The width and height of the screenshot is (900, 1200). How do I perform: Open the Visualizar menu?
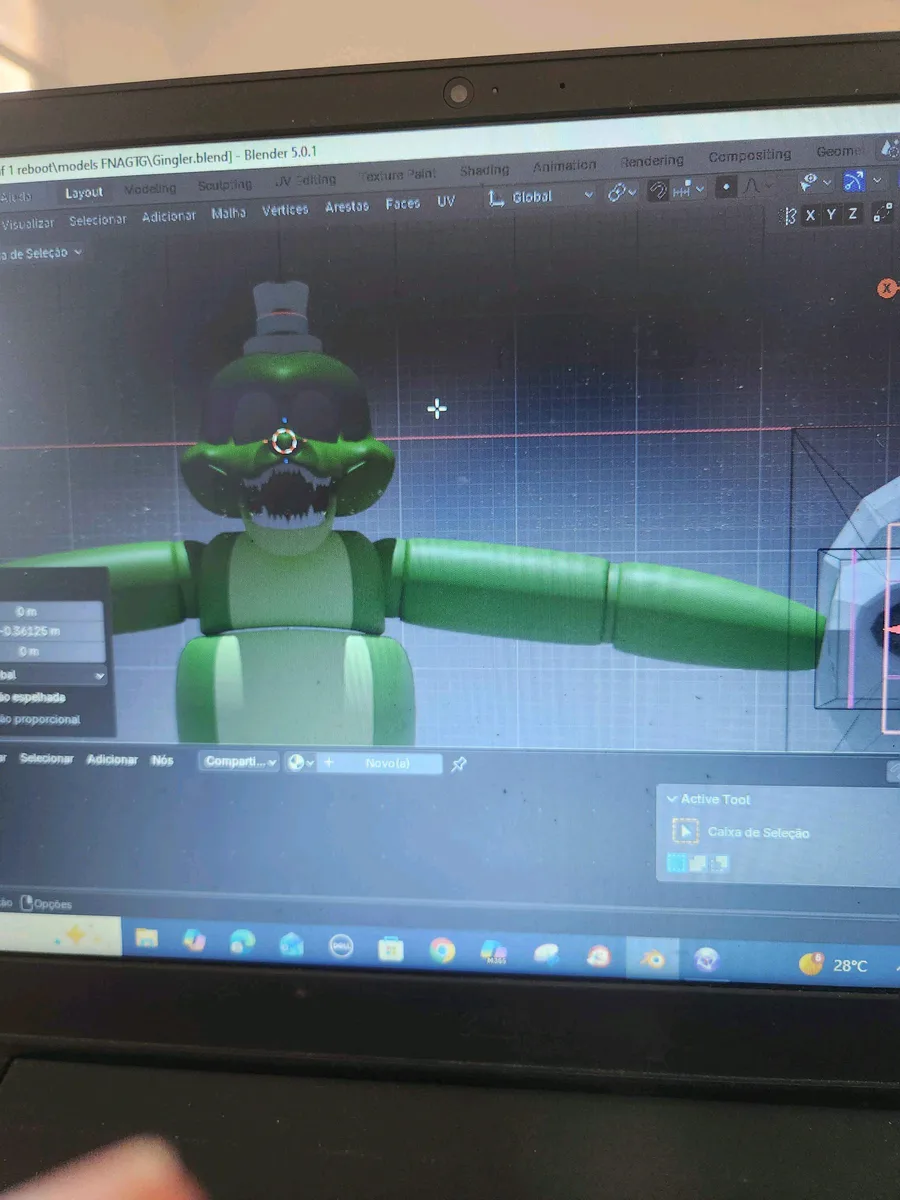[28, 223]
